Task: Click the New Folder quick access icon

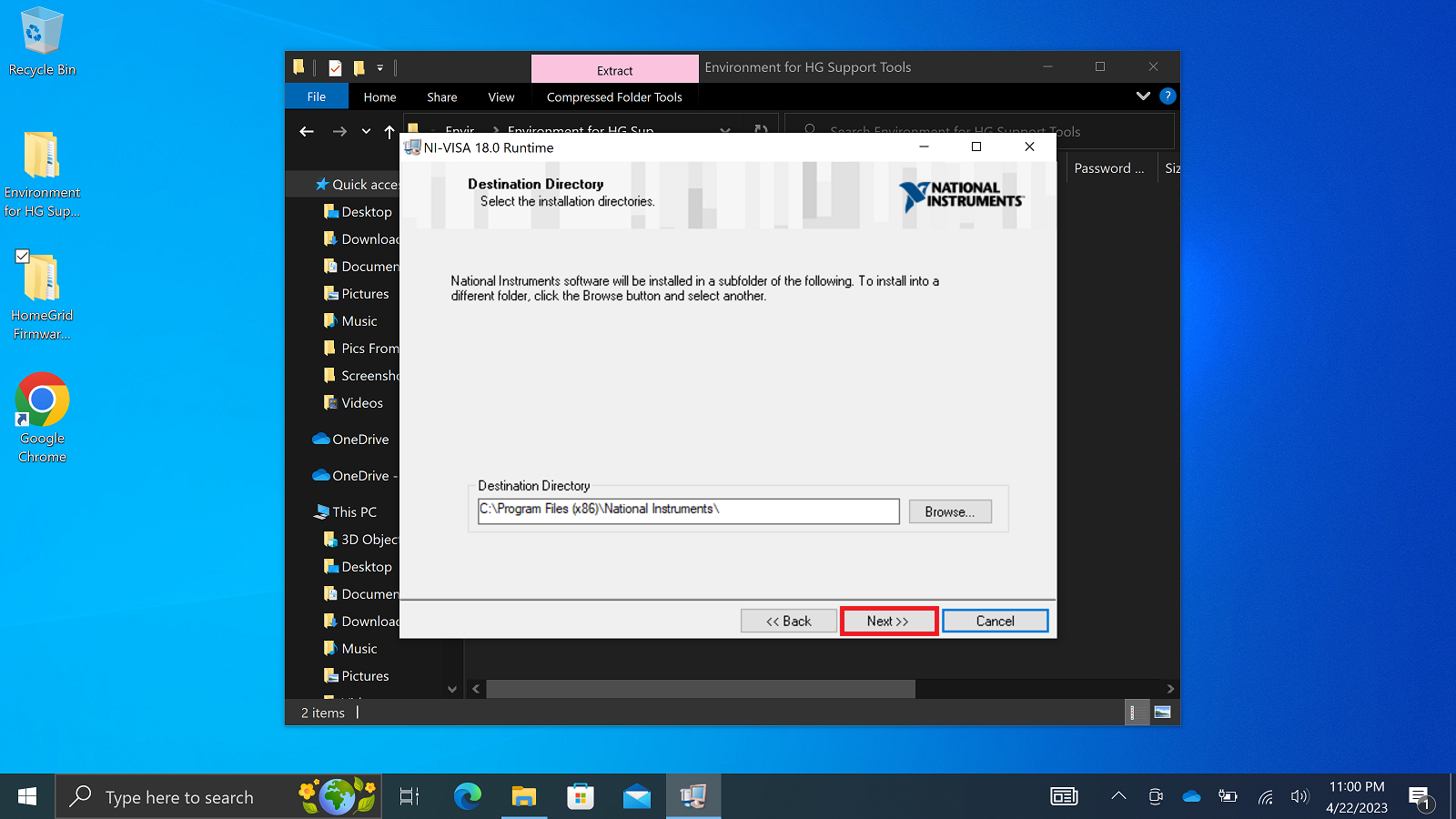Action: tap(359, 67)
